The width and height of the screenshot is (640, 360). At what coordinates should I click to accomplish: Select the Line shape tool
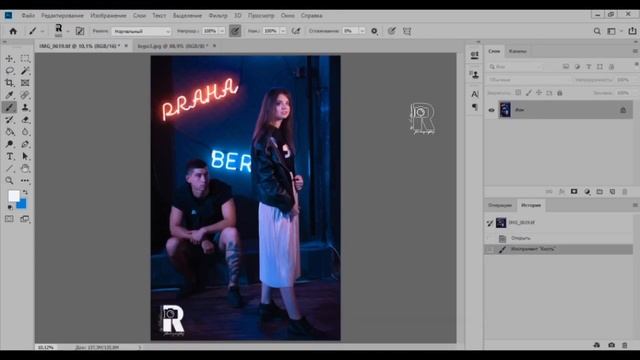[x=9, y=168]
